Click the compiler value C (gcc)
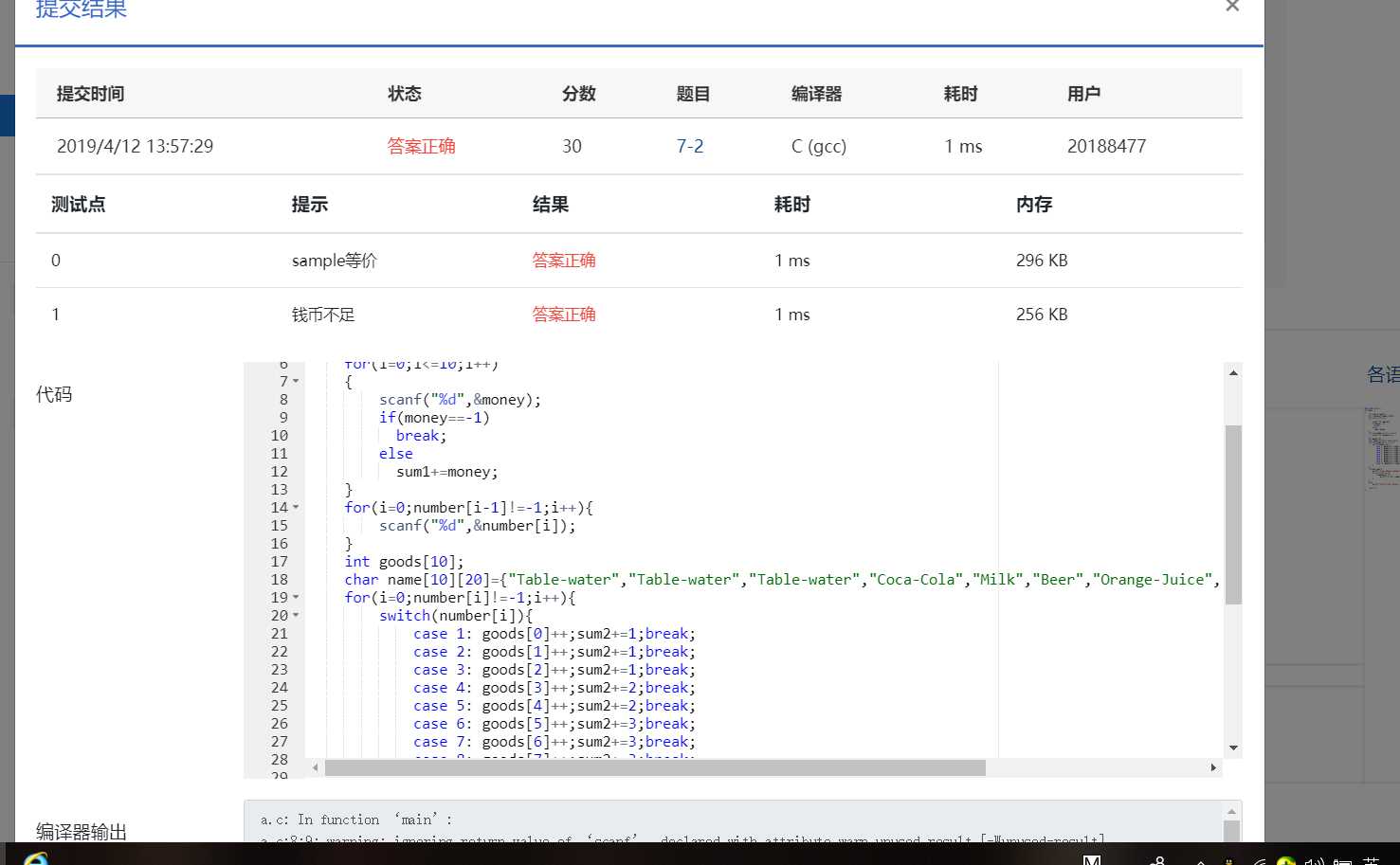Screen dimensions: 1400x865 (819, 146)
